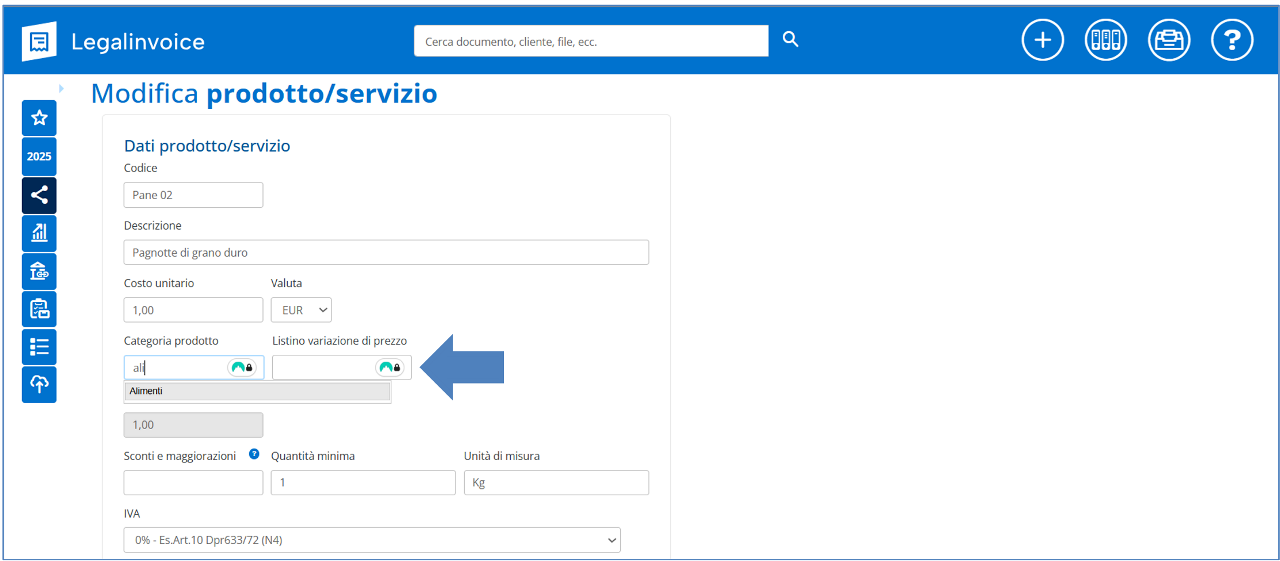Expand the sidebar with the small arrow
This screenshot has height=561, width=1280.
click(x=61, y=89)
